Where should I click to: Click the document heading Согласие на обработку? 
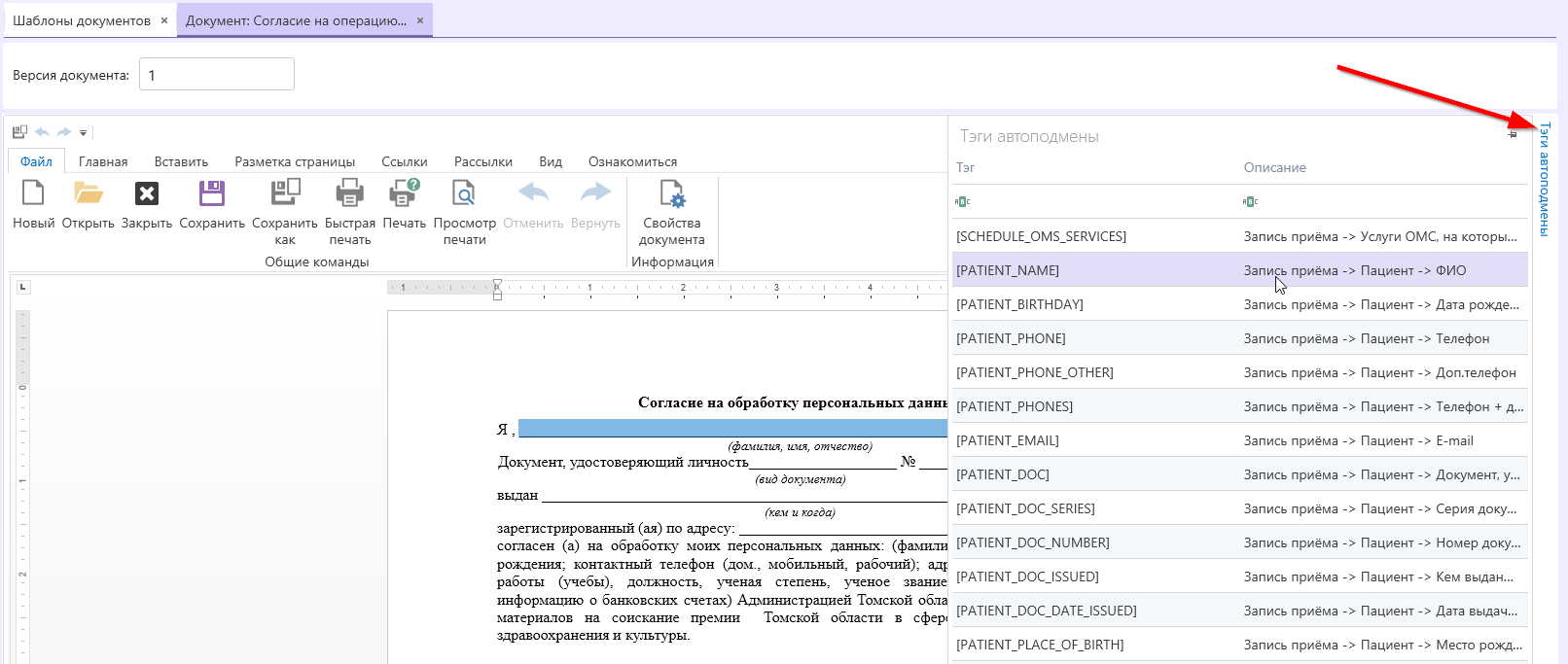pyautogui.click(x=793, y=402)
